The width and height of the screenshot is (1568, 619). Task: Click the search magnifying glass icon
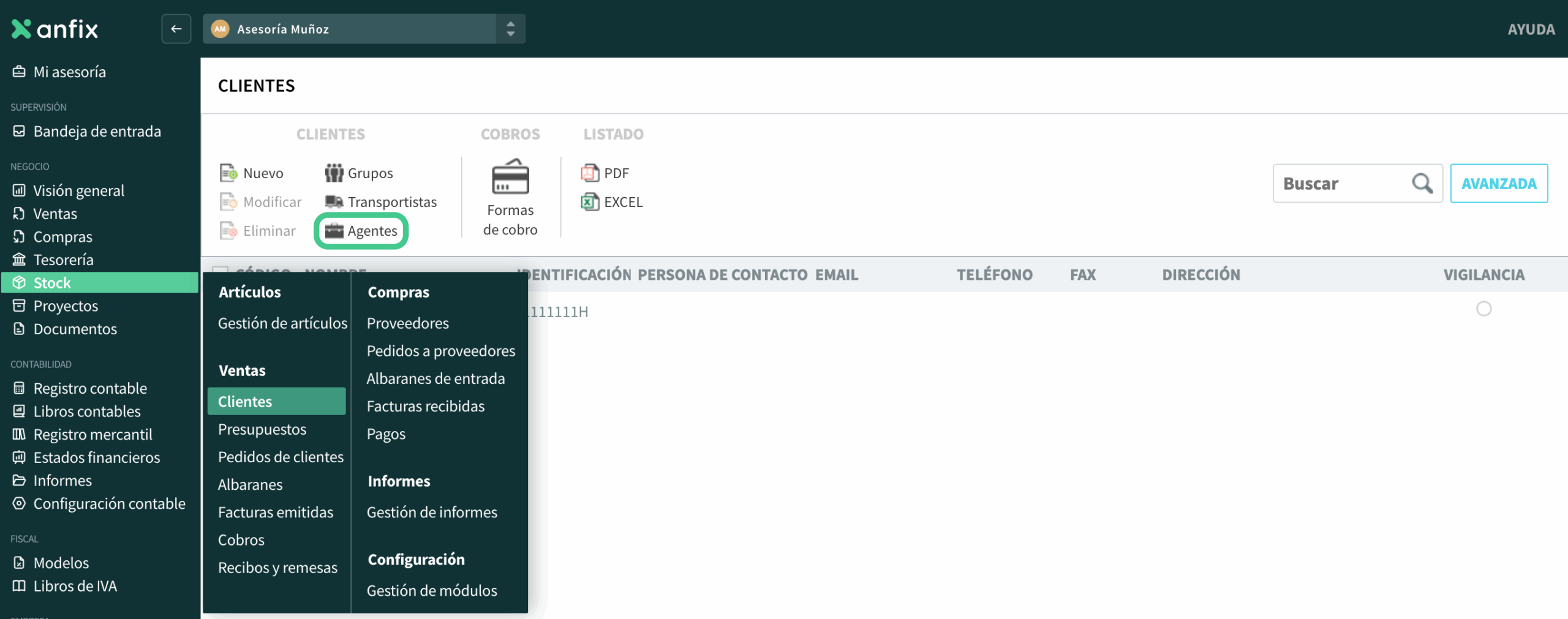pyautogui.click(x=1422, y=183)
